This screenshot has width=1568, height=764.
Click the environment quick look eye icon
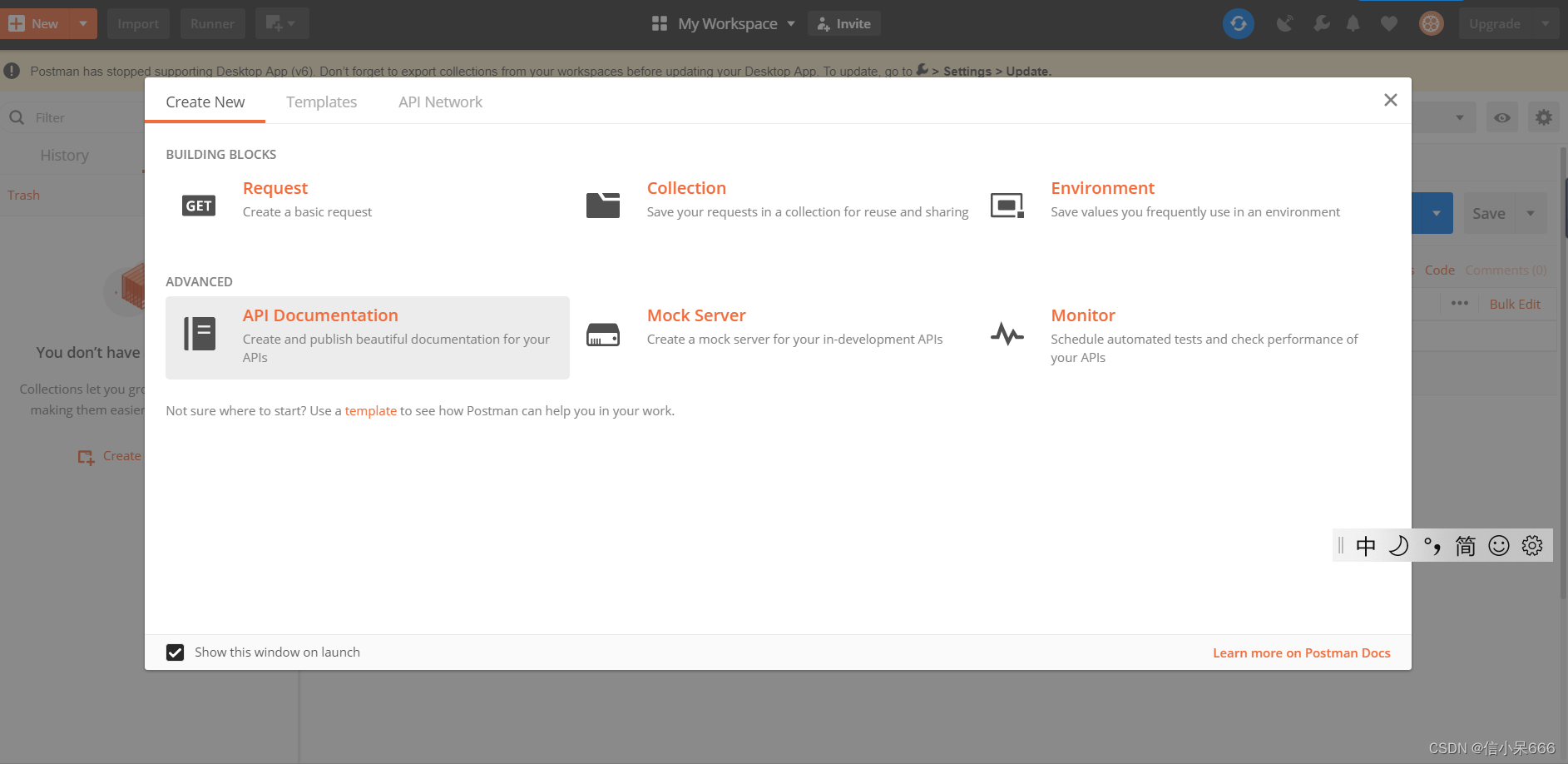click(1502, 117)
